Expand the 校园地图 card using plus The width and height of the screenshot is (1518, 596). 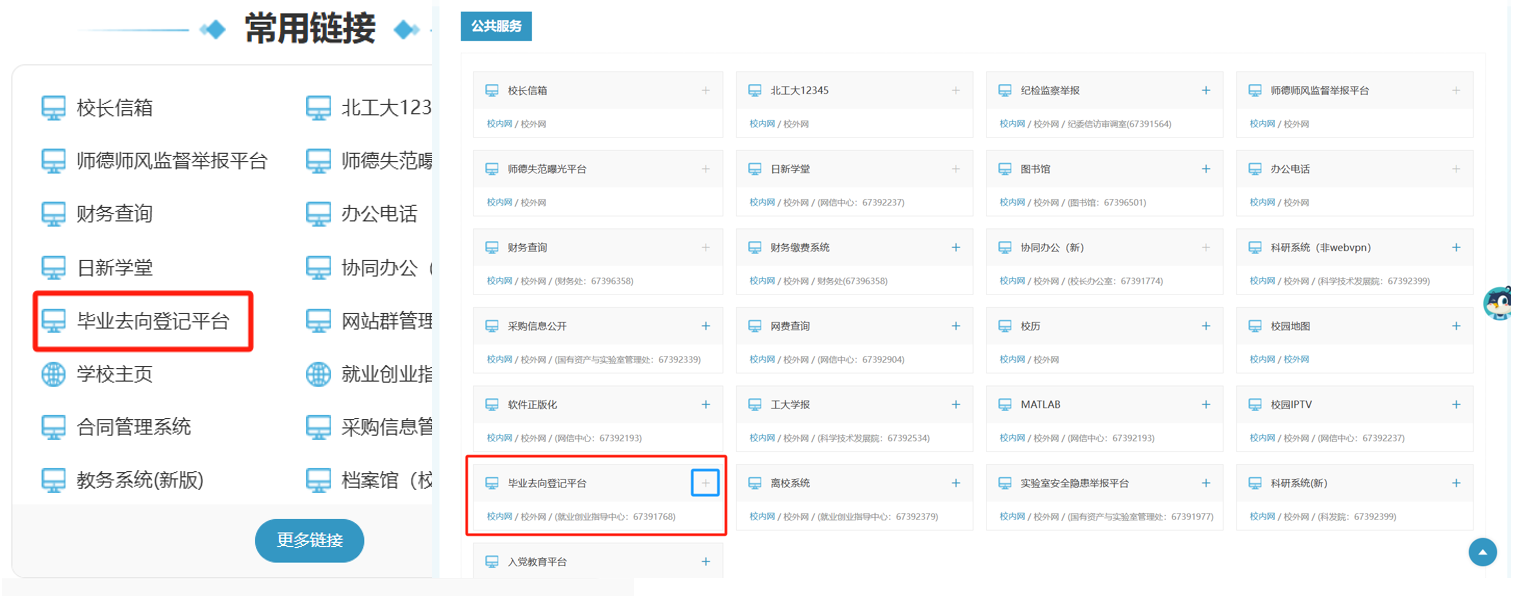pos(1455,326)
